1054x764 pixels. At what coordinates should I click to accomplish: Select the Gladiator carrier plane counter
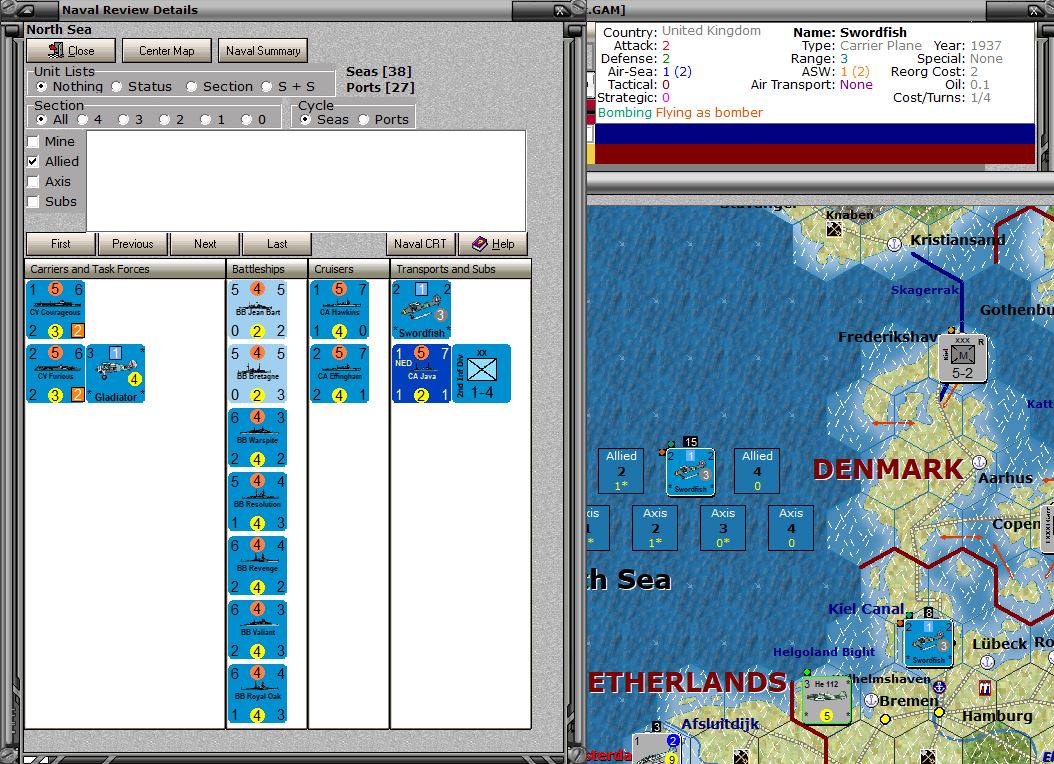116,374
